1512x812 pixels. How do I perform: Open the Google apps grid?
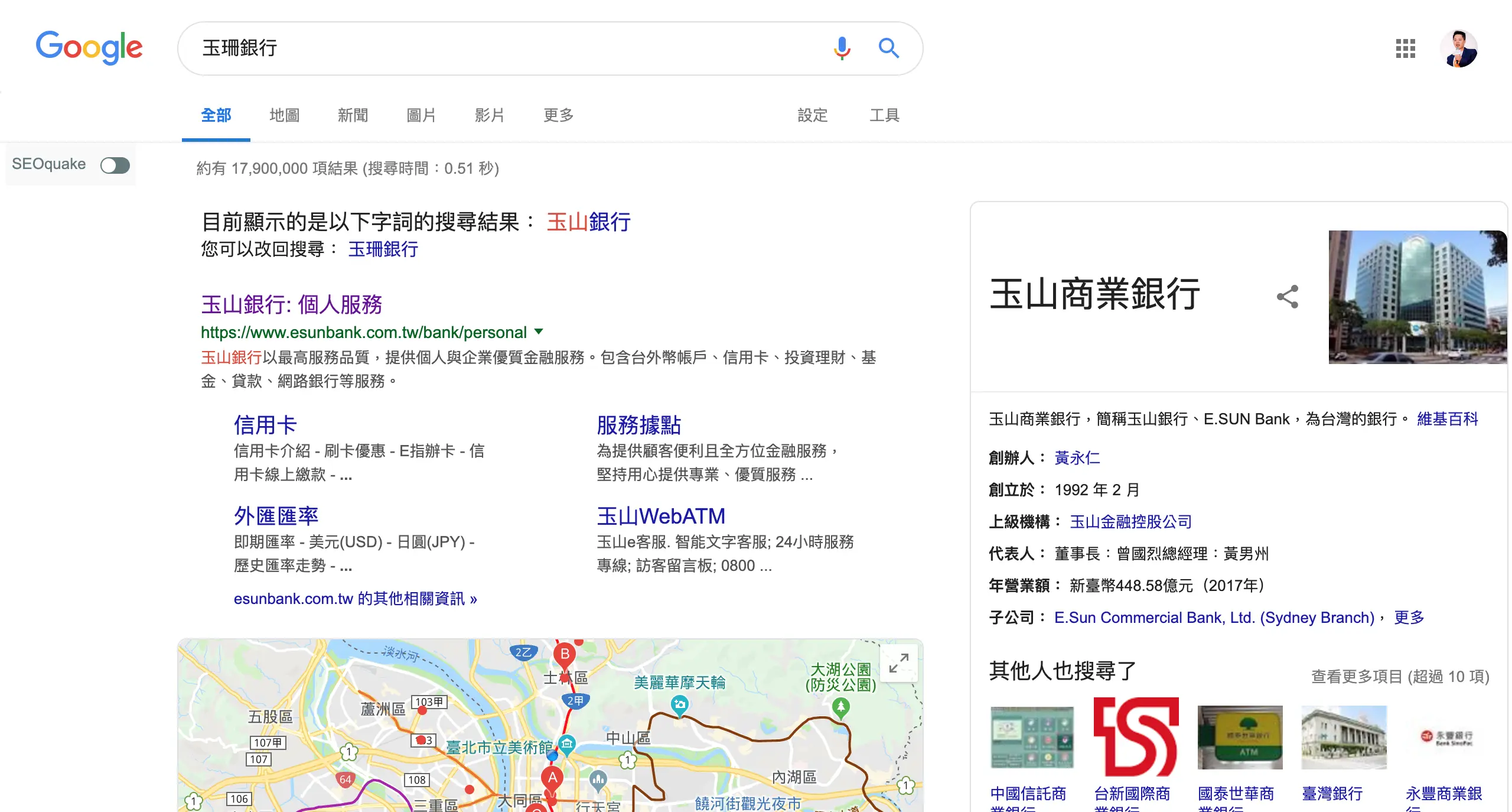coord(1405,48)
